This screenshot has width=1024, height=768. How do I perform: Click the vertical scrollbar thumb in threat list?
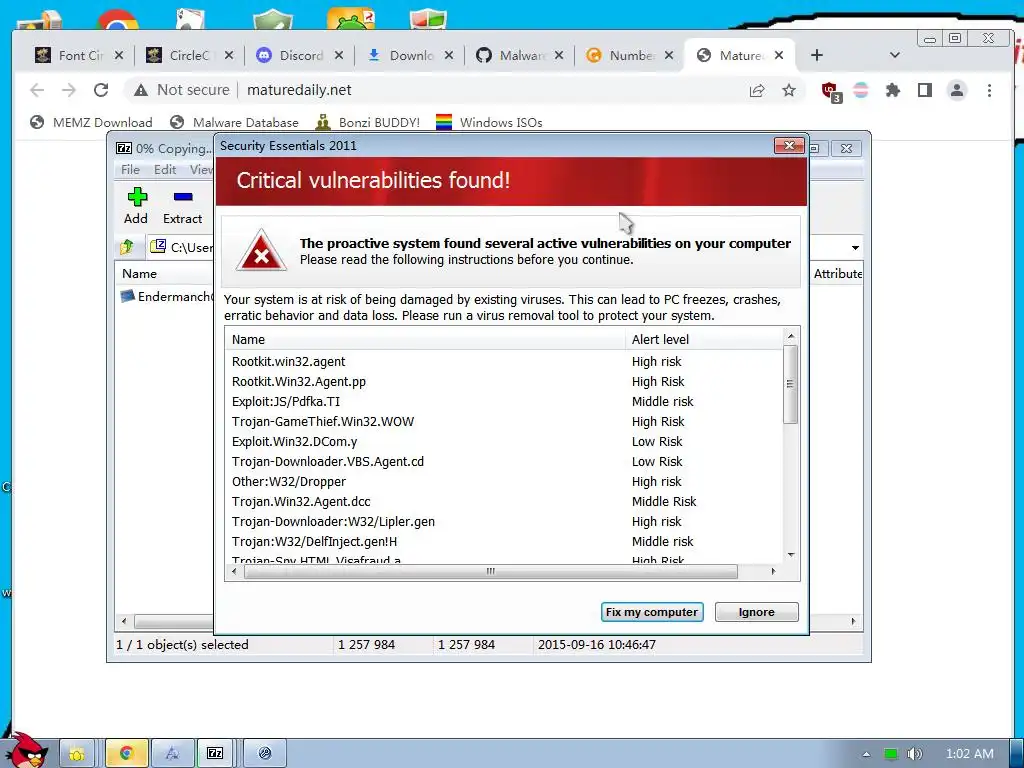tap(791, 384)
